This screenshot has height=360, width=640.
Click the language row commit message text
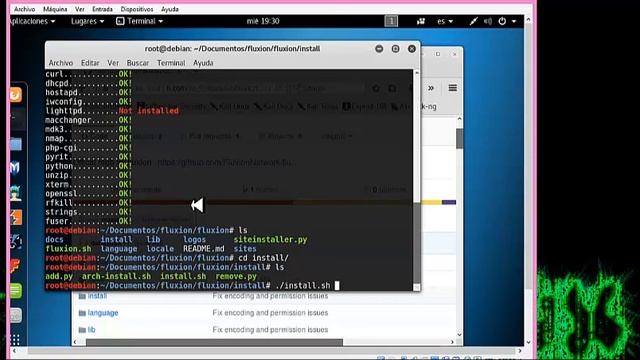pyautogui.click(x=270, y=313)
